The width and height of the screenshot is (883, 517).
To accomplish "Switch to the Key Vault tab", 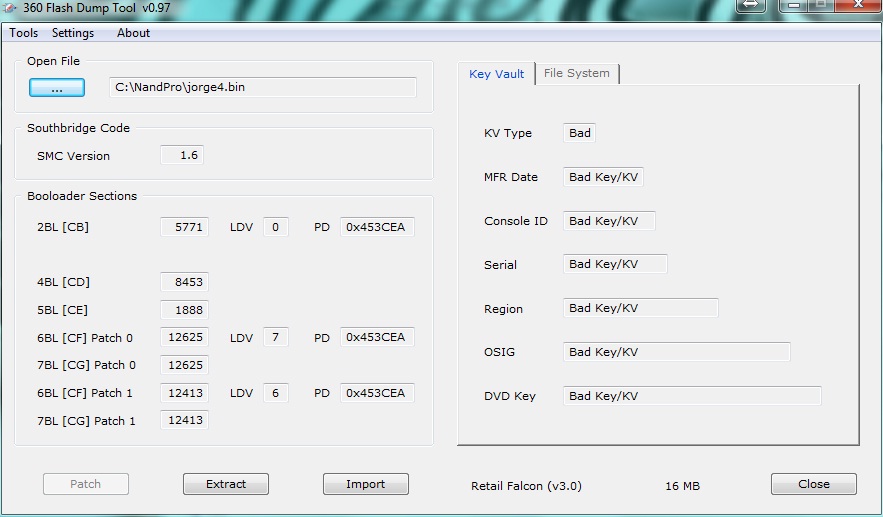I will click(496, 74).
